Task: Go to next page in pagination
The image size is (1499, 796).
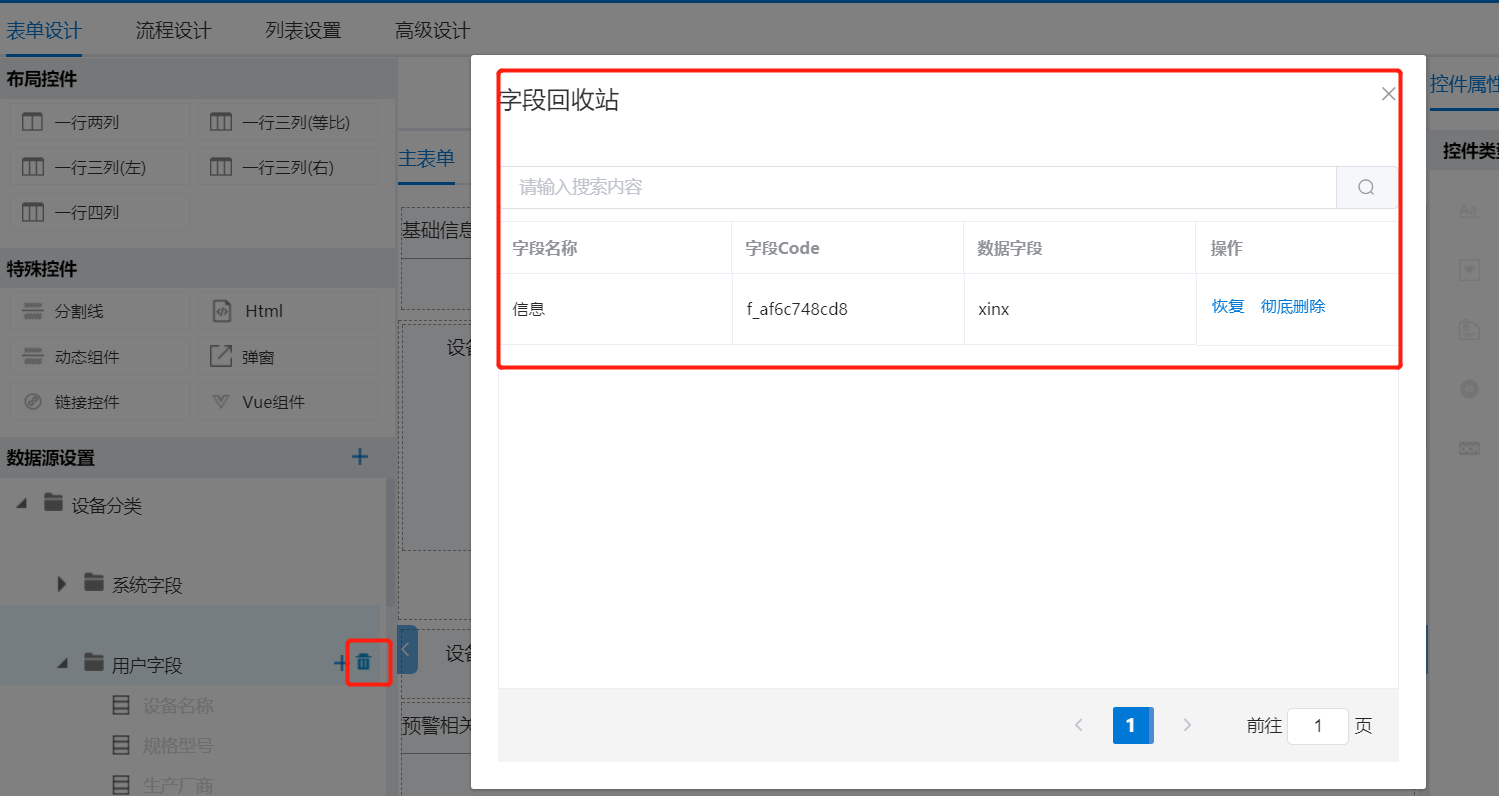Action: click(1187, 725)
